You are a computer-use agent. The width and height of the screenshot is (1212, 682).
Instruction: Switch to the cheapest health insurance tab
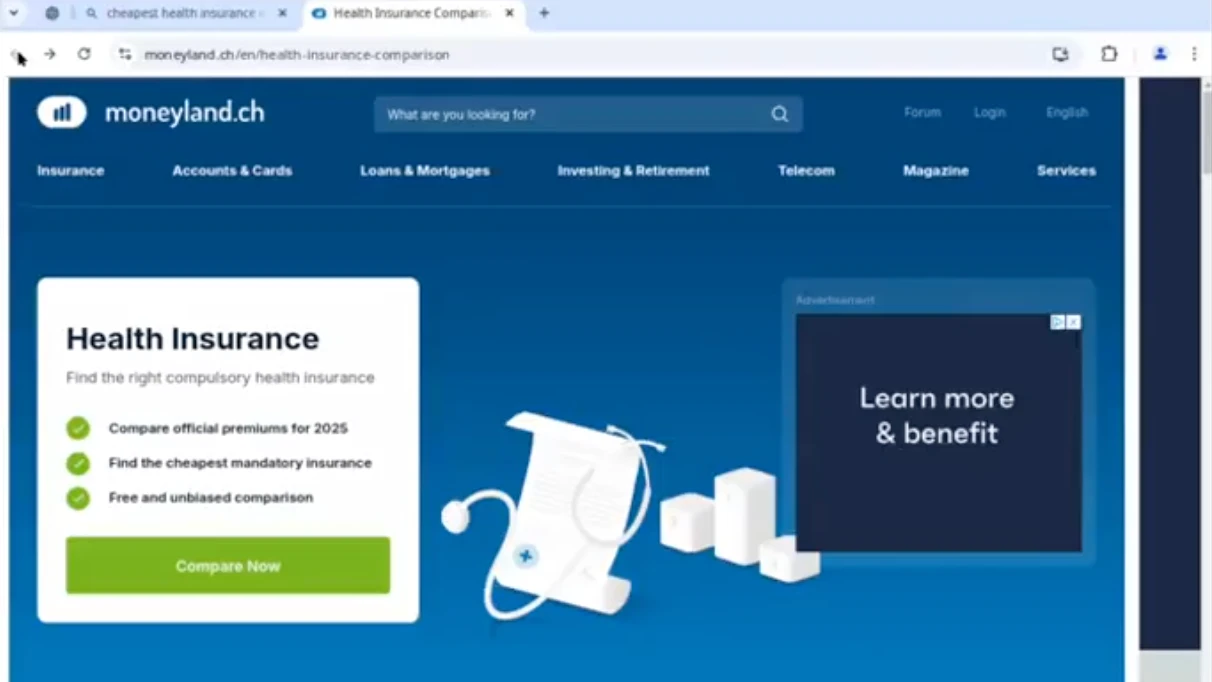pyautogui.click(x=186, y=13)
